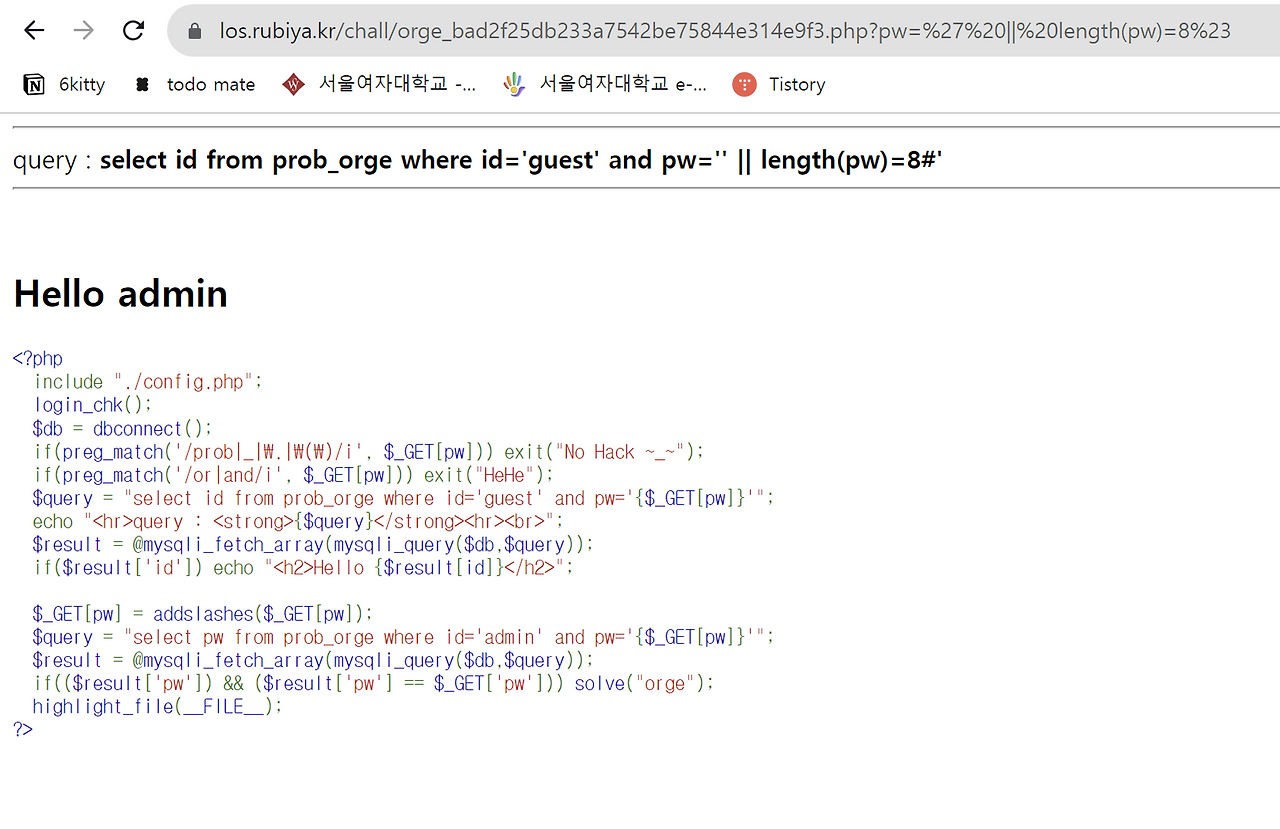This screenshot has height=829, width=1280.
Task: Click the red crest icon of 서울여자대학교 bookmark
Action: click(x=293, y=85)
